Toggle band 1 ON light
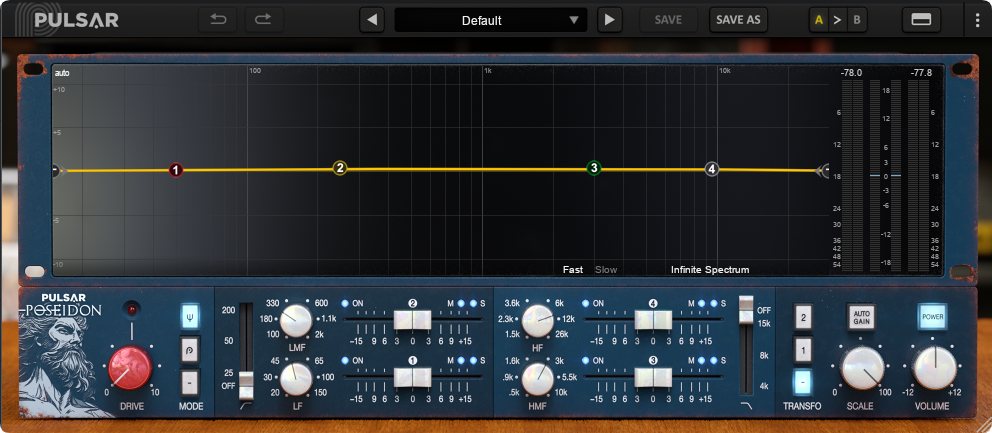 coord(345,360)
